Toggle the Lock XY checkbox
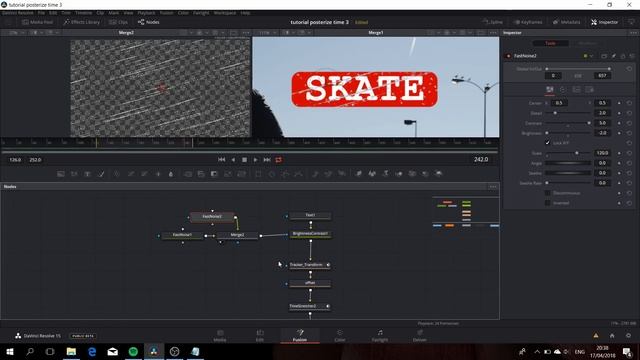 [548, 143]
